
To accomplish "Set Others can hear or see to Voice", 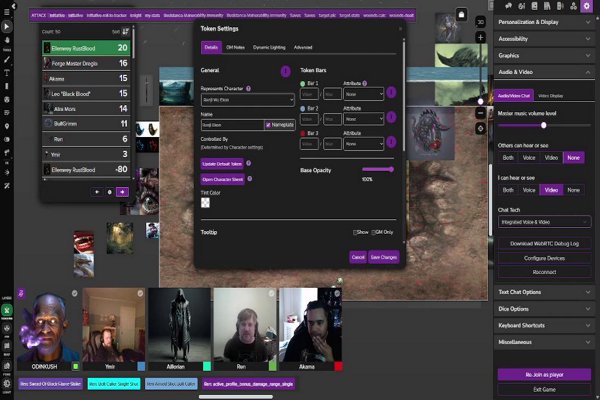I will (529, 158).
